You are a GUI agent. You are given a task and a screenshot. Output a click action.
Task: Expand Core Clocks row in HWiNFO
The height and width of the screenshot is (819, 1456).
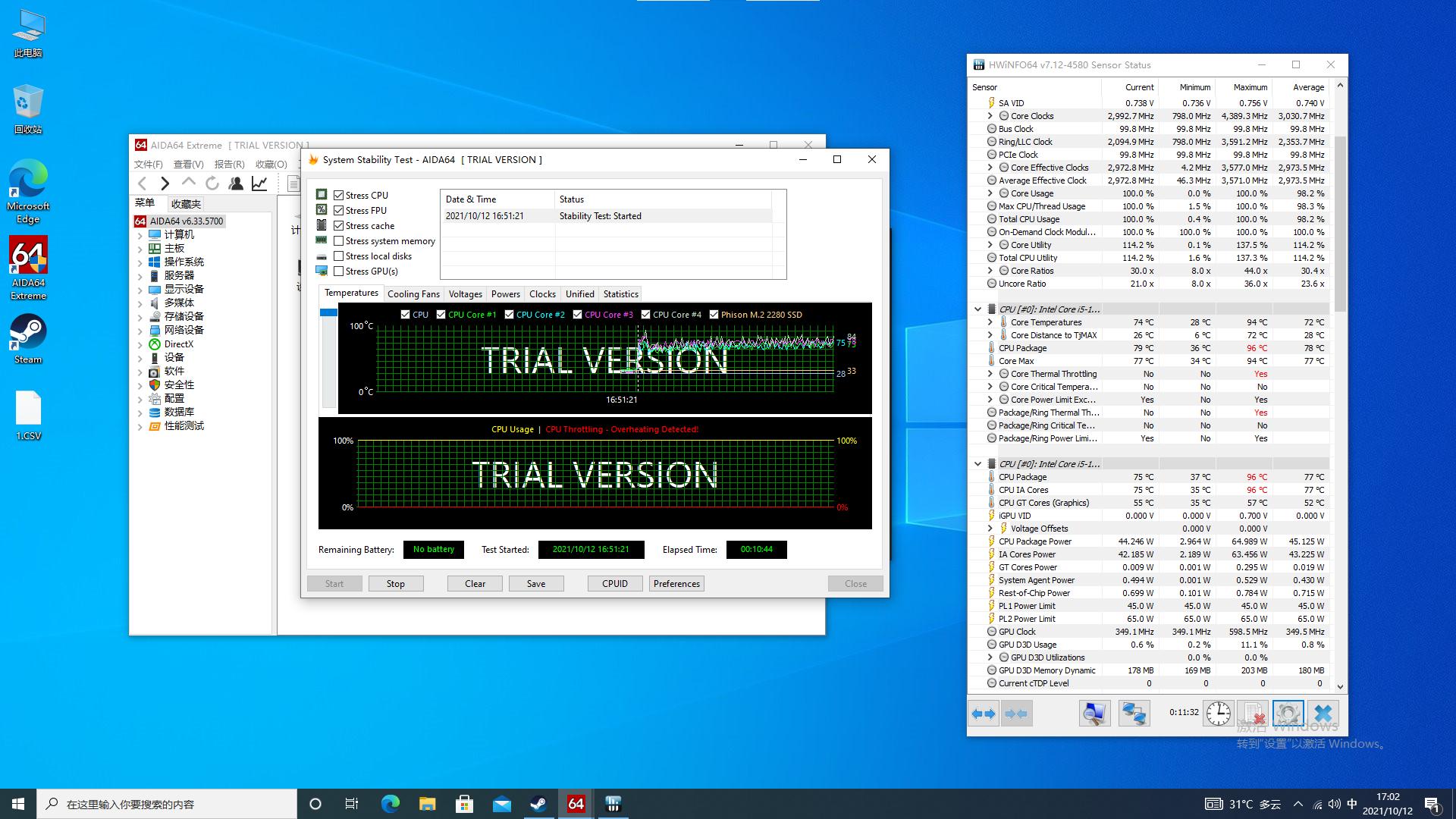[990, 116]
